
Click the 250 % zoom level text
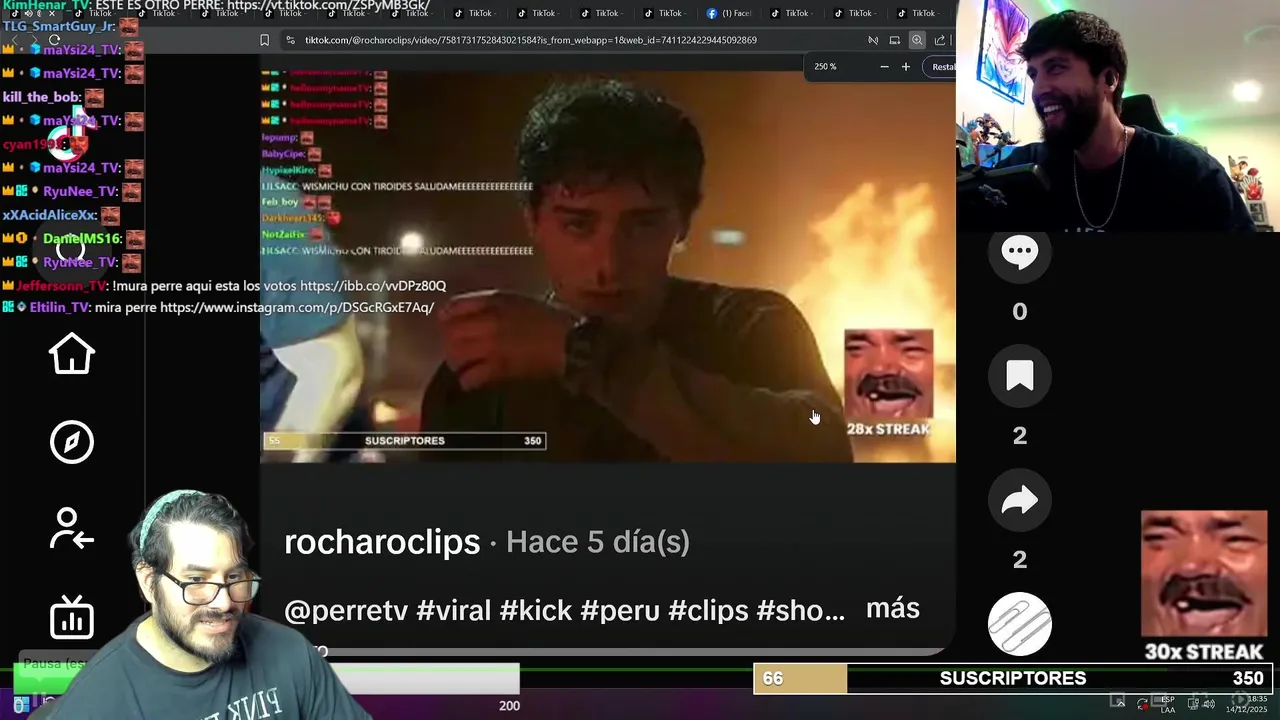coord(825,67)
